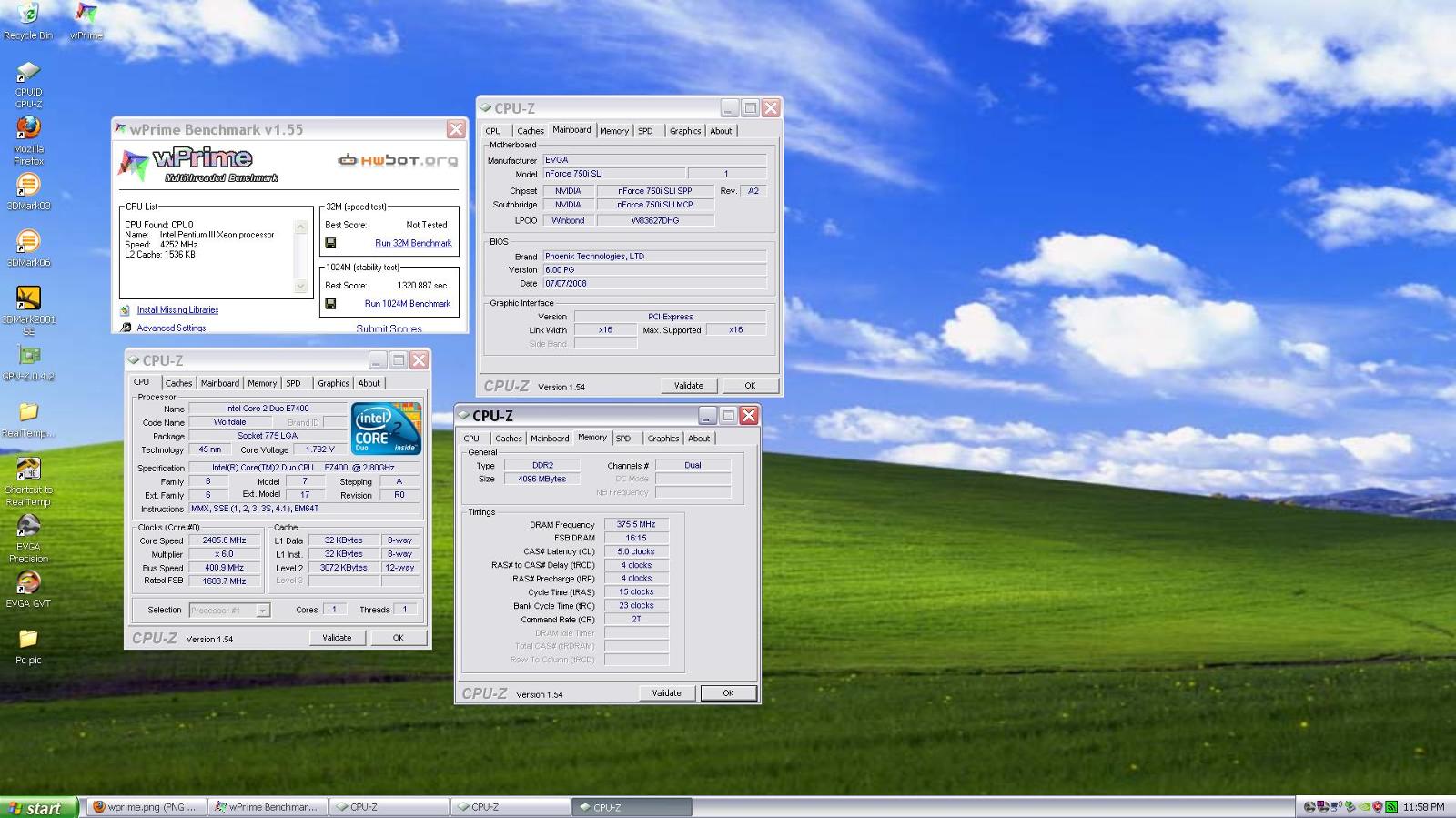Viewport: 1456px width, 818px height.
Task: Click the CPU List scrollbar down arrow
Action: 301,286
